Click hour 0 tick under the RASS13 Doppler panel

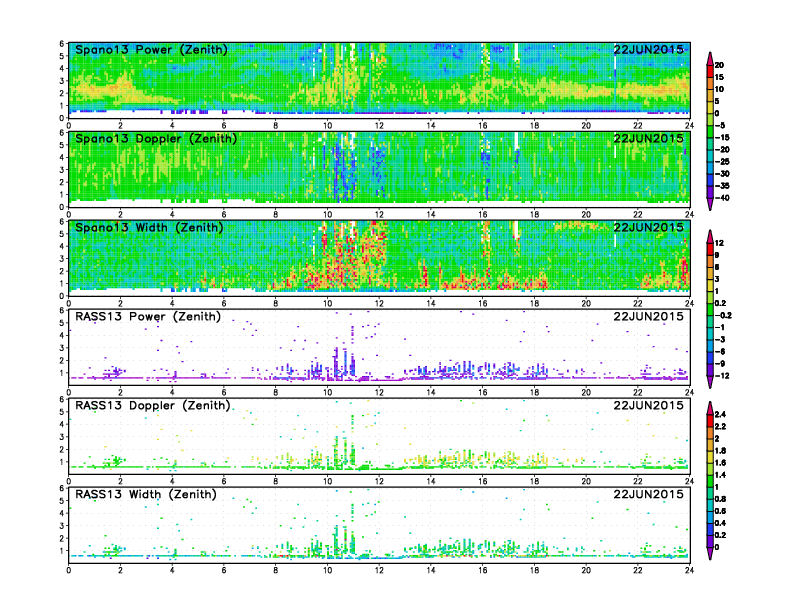pyautogui.click(x=69, y=481)
